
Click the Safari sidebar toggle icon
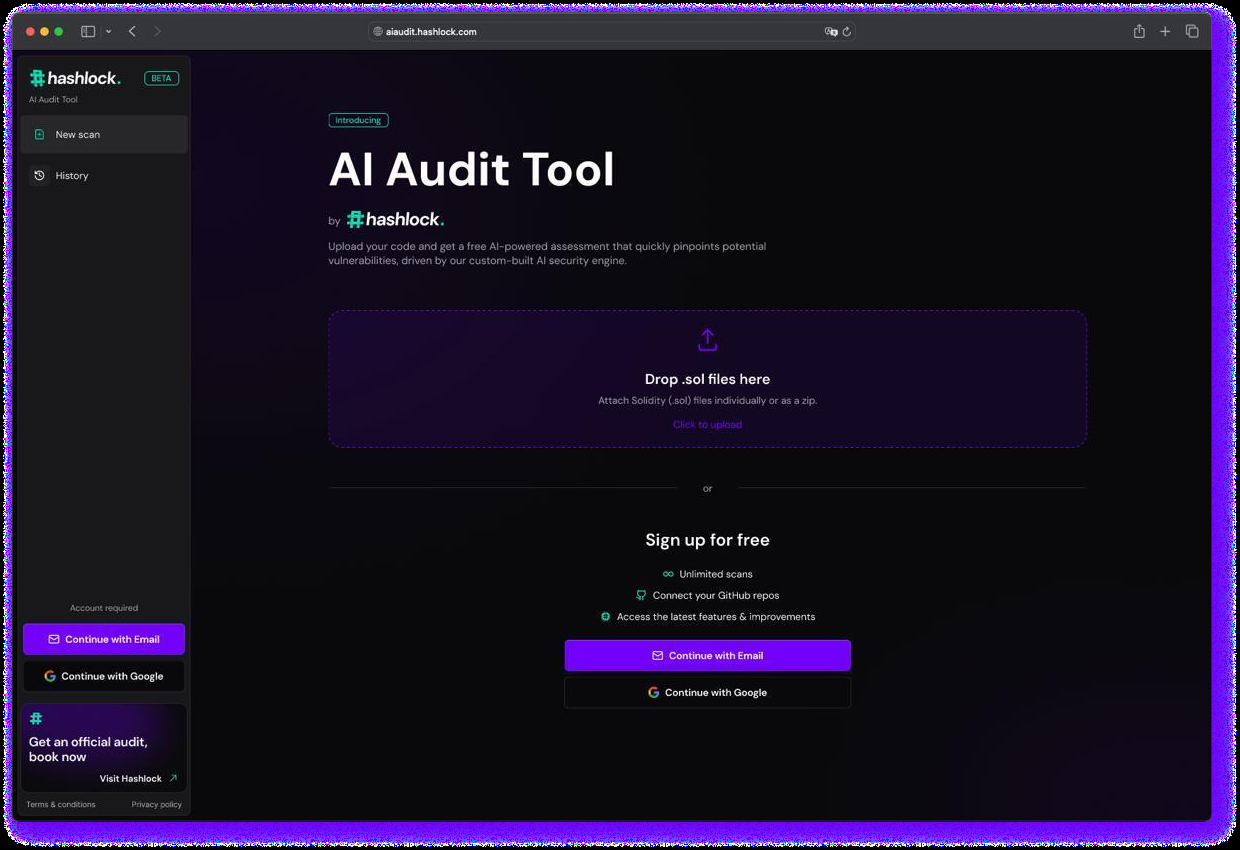point(88,32)
